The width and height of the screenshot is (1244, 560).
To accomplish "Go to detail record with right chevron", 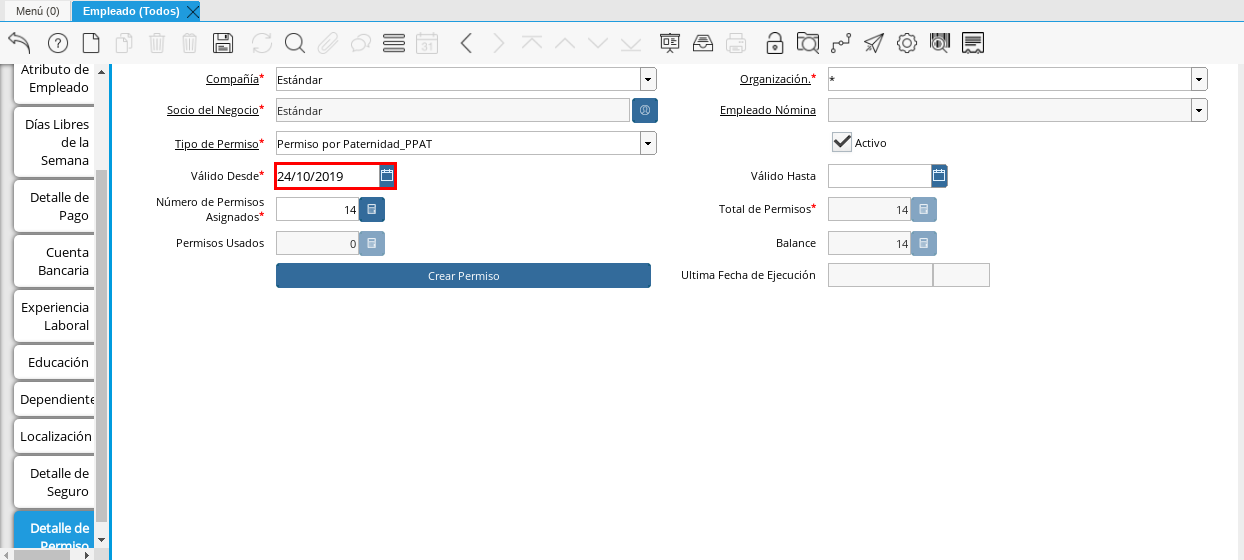I will (x=499, y=43).
